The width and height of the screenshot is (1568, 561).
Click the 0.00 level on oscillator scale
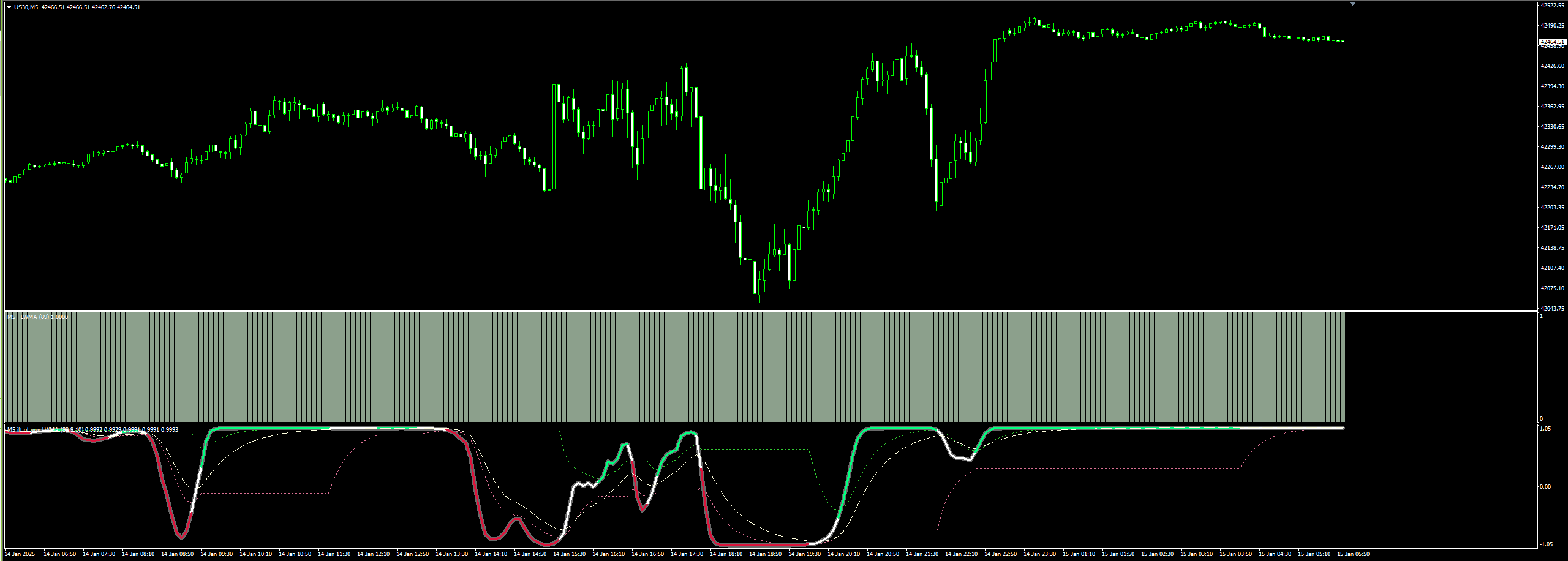[x=1546, y=487]
